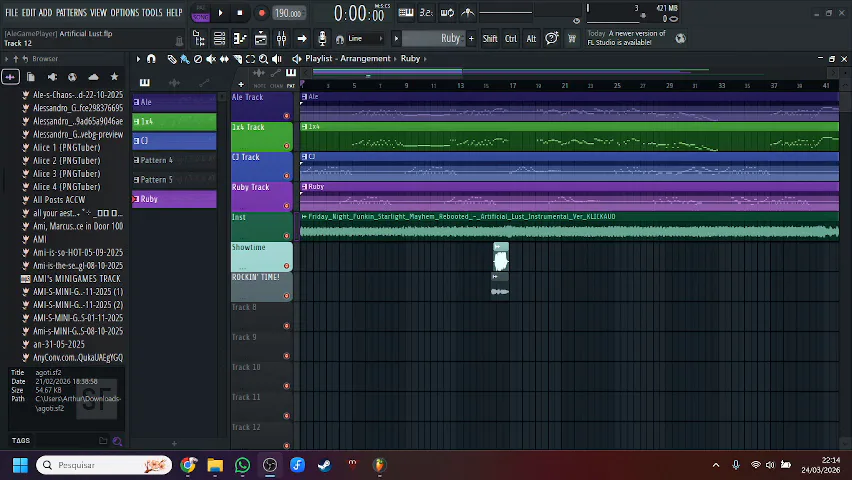852x480 pixels.
Task: Click the tempo tapper arrow icon
Action: 302,39
